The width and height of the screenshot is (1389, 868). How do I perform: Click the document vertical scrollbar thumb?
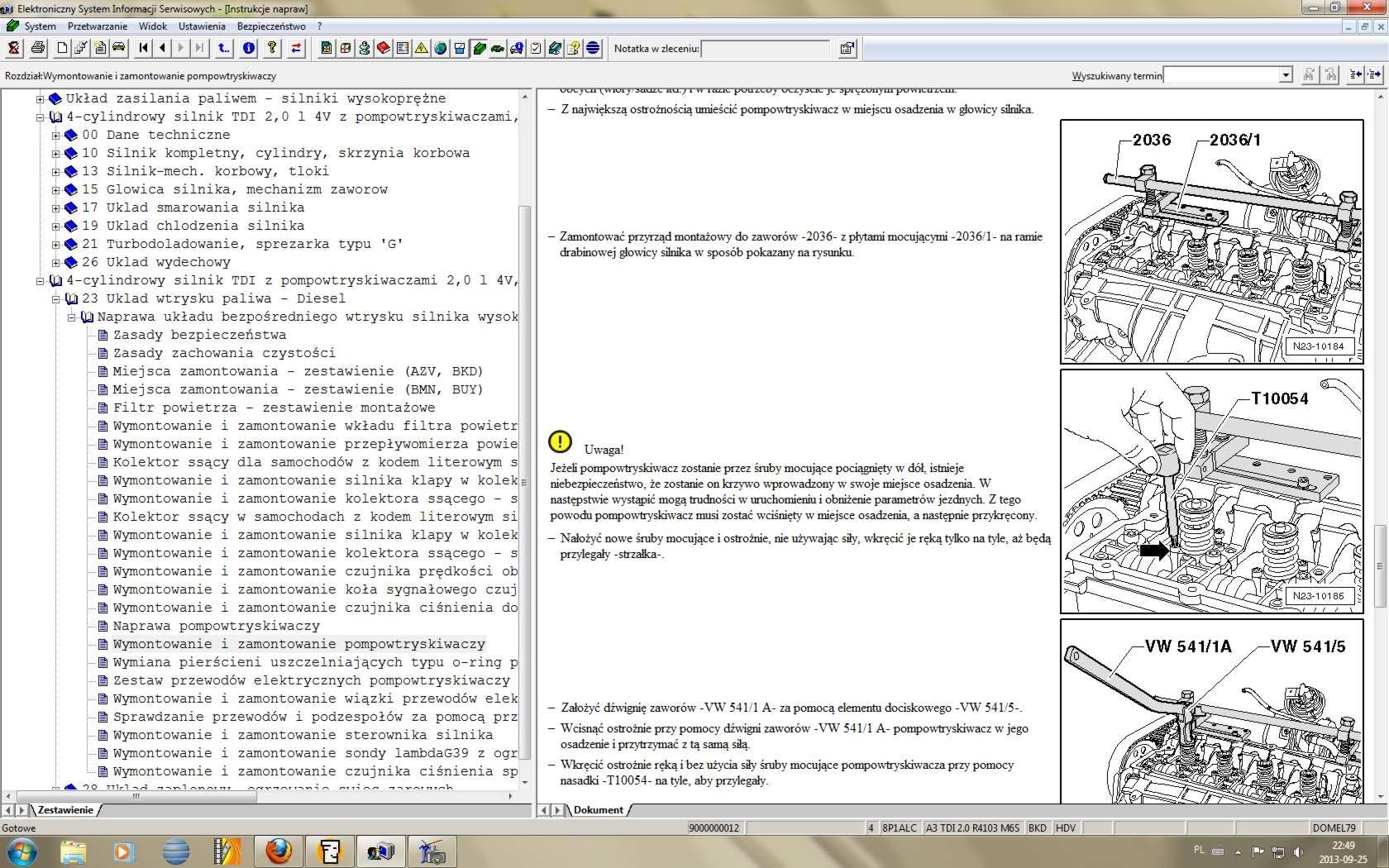click(1379, 567)
